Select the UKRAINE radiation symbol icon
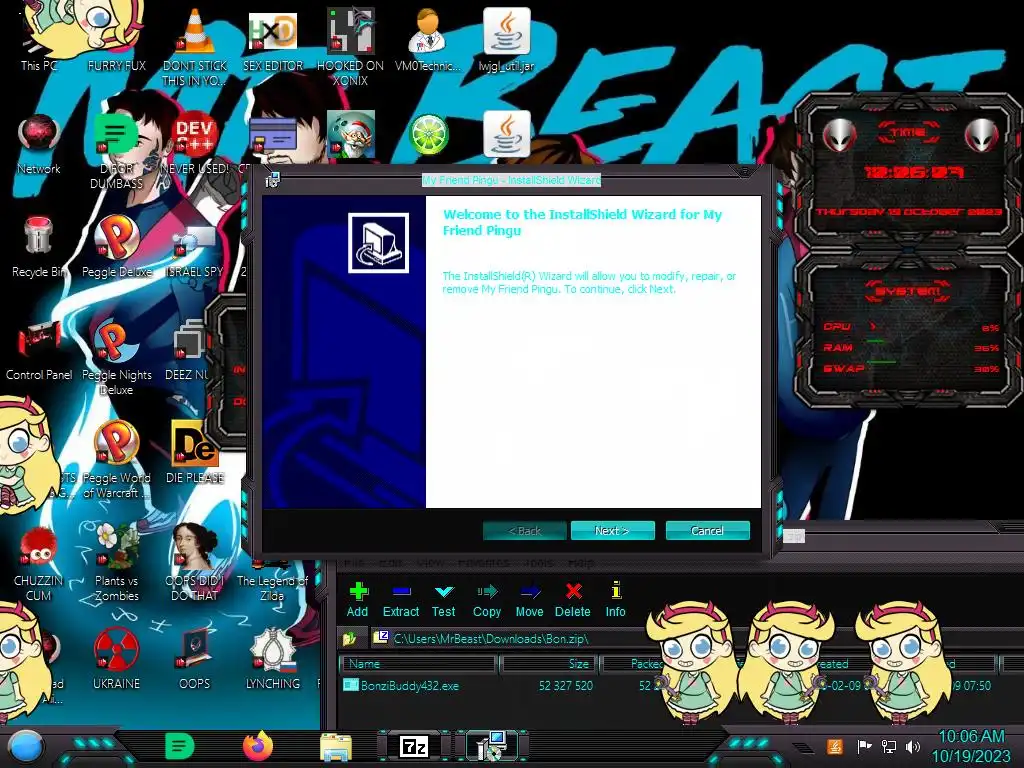 tap(117, 660)
